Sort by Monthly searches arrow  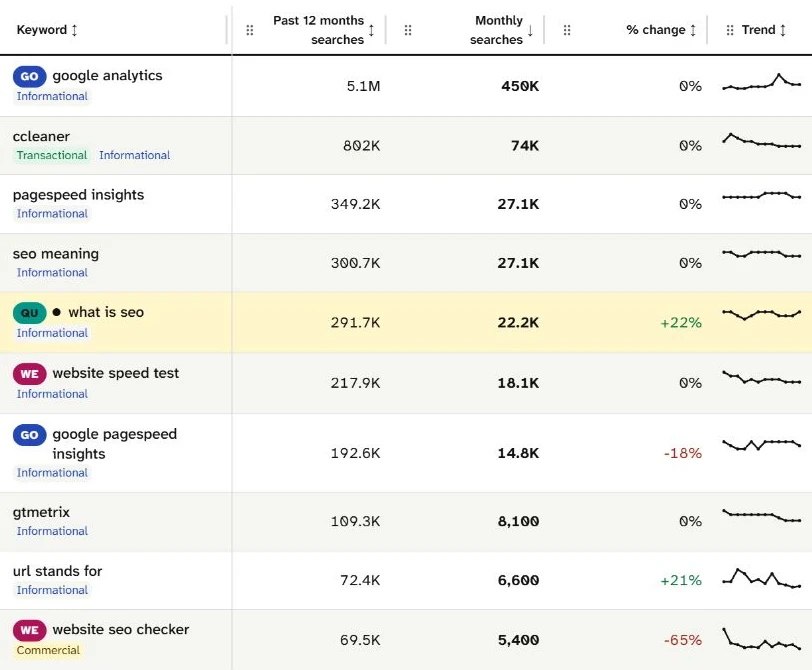(530, 30)
